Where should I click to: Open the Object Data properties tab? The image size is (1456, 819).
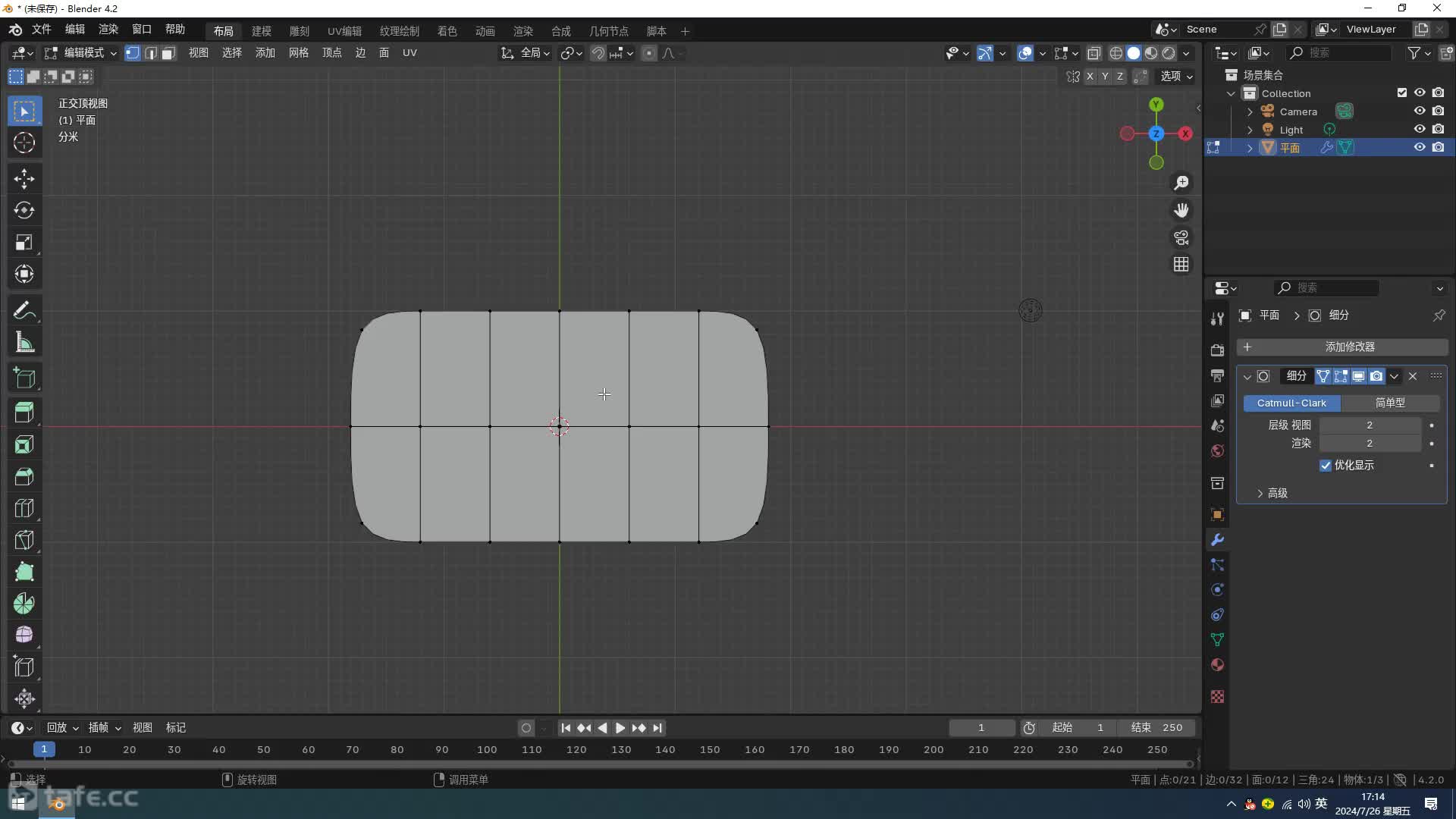point(1217,640)
